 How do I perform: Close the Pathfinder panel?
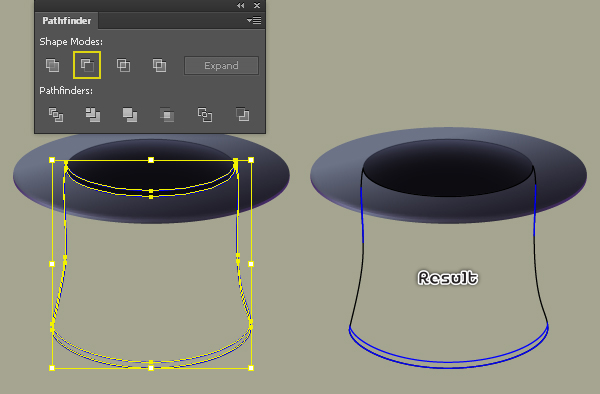tap(257, 5)
